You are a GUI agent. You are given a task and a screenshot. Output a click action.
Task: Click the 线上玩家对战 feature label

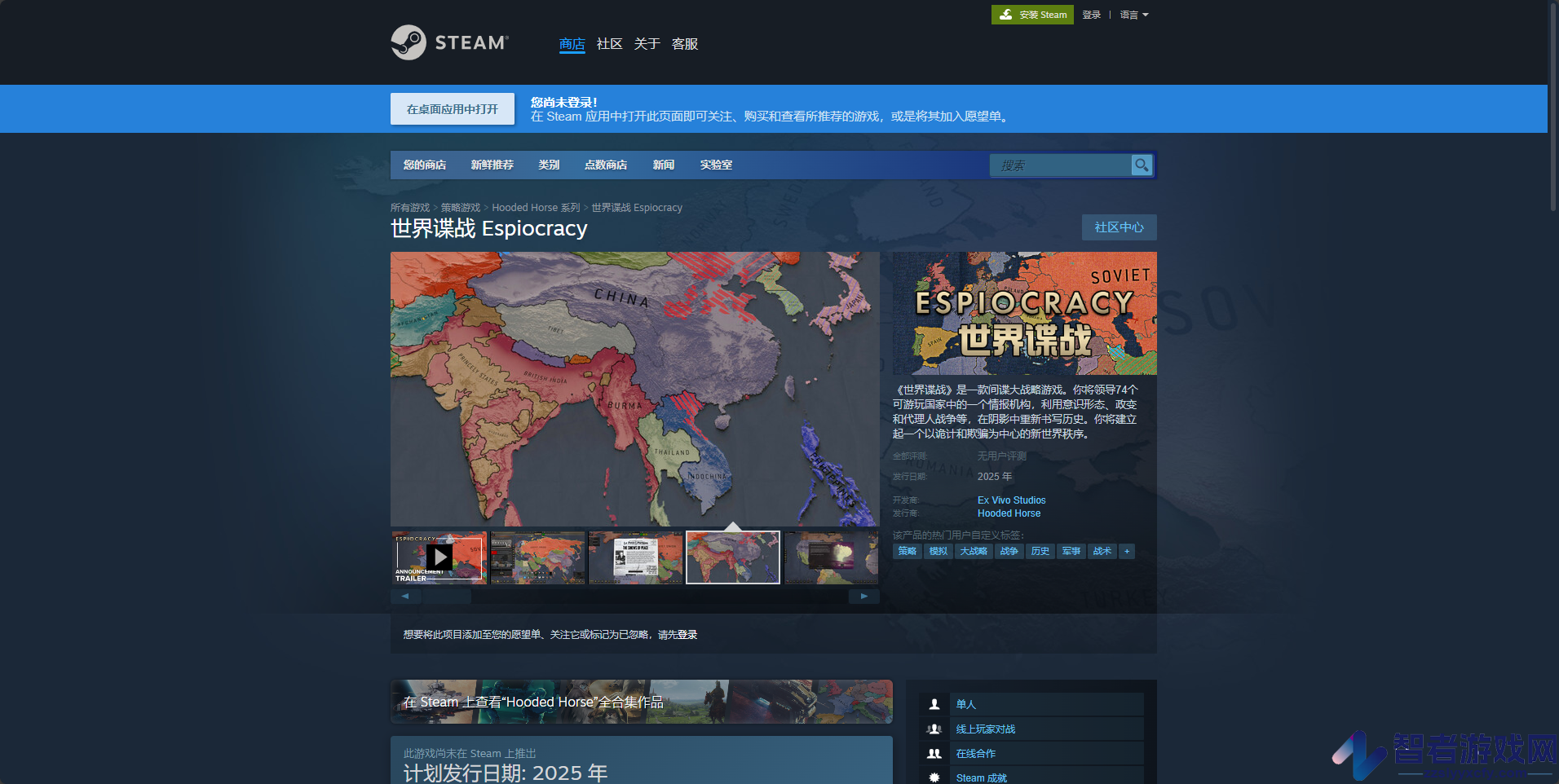pyautogui.click(x=986, y=729)
